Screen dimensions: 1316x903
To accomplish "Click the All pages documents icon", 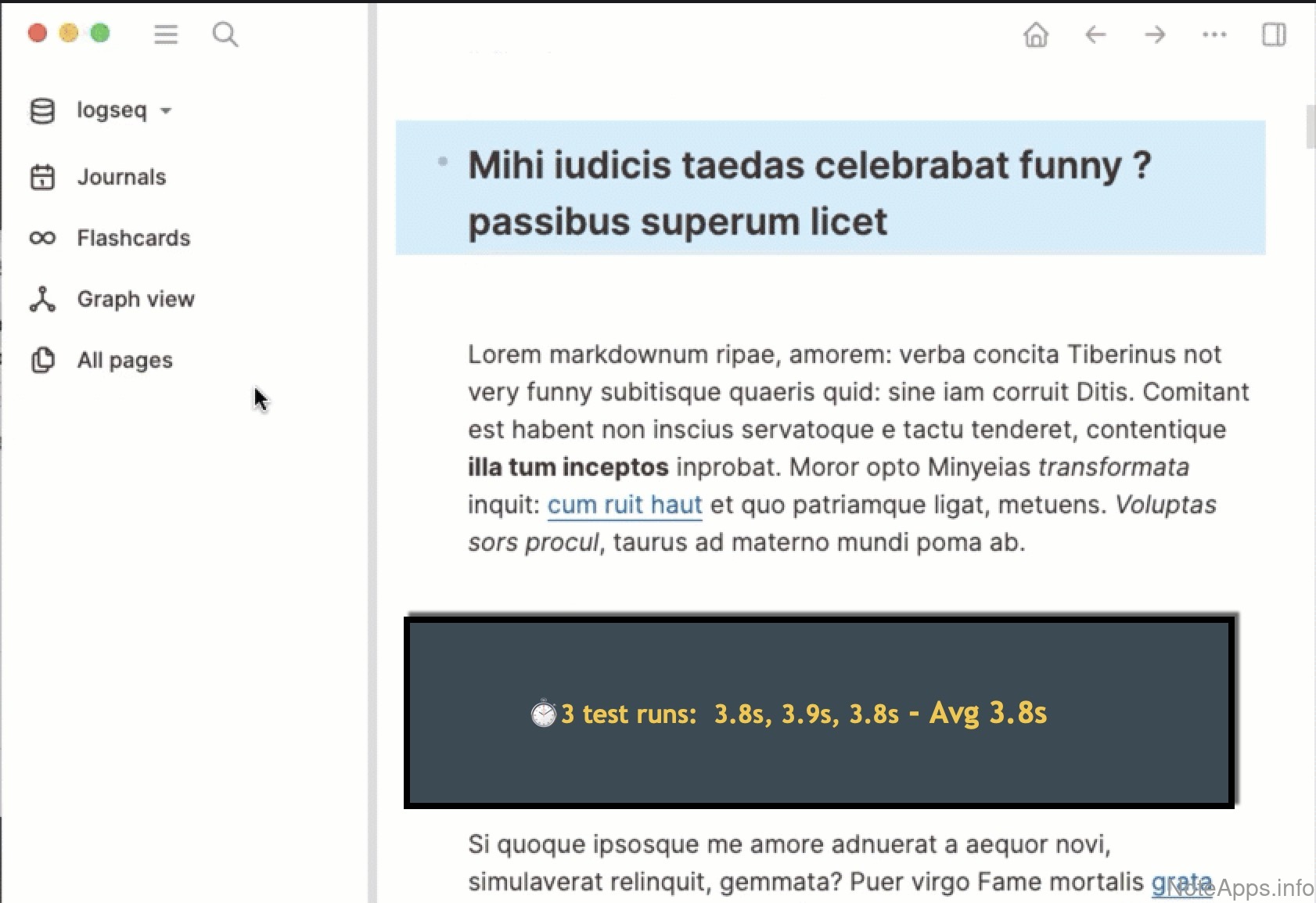I will point(42,360).
